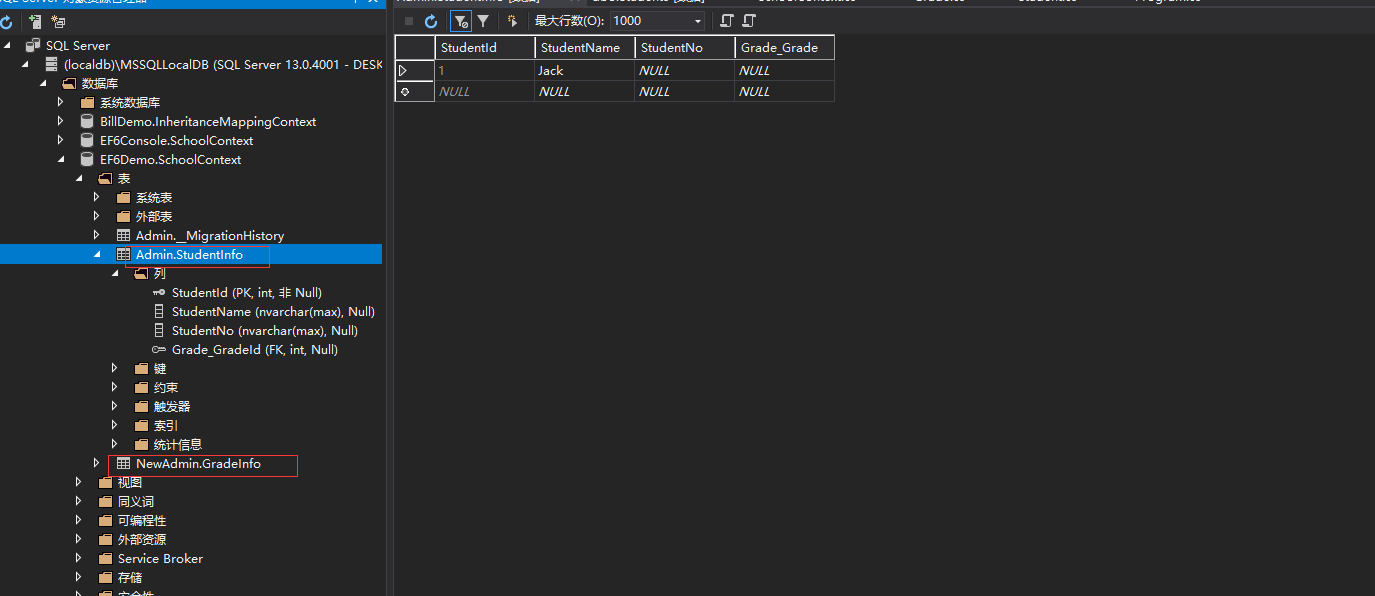Refresh the data grid results
This screenshot has height=596, width=1375.
point(432,21)
